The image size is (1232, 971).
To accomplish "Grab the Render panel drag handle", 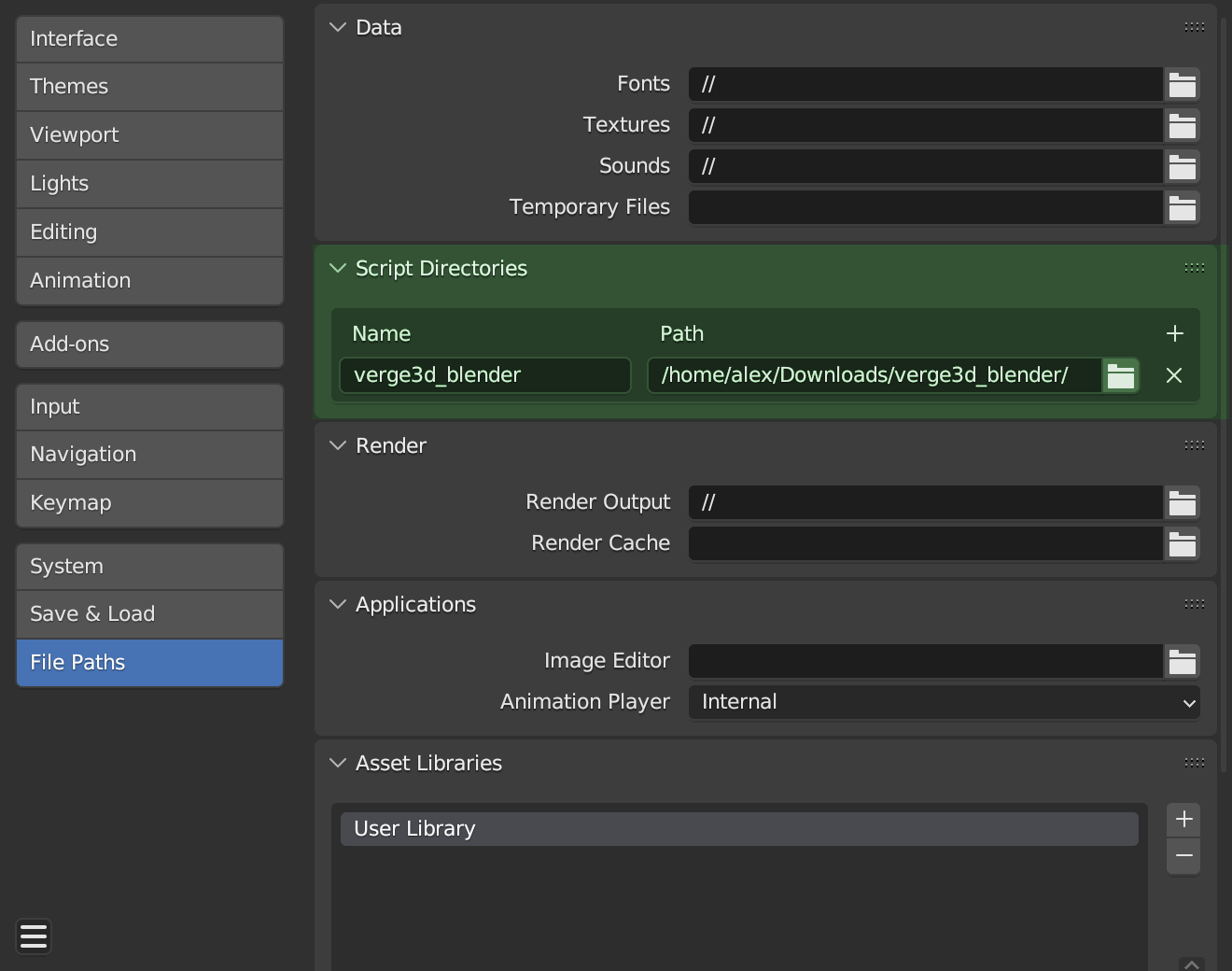I will (1194, 445).
